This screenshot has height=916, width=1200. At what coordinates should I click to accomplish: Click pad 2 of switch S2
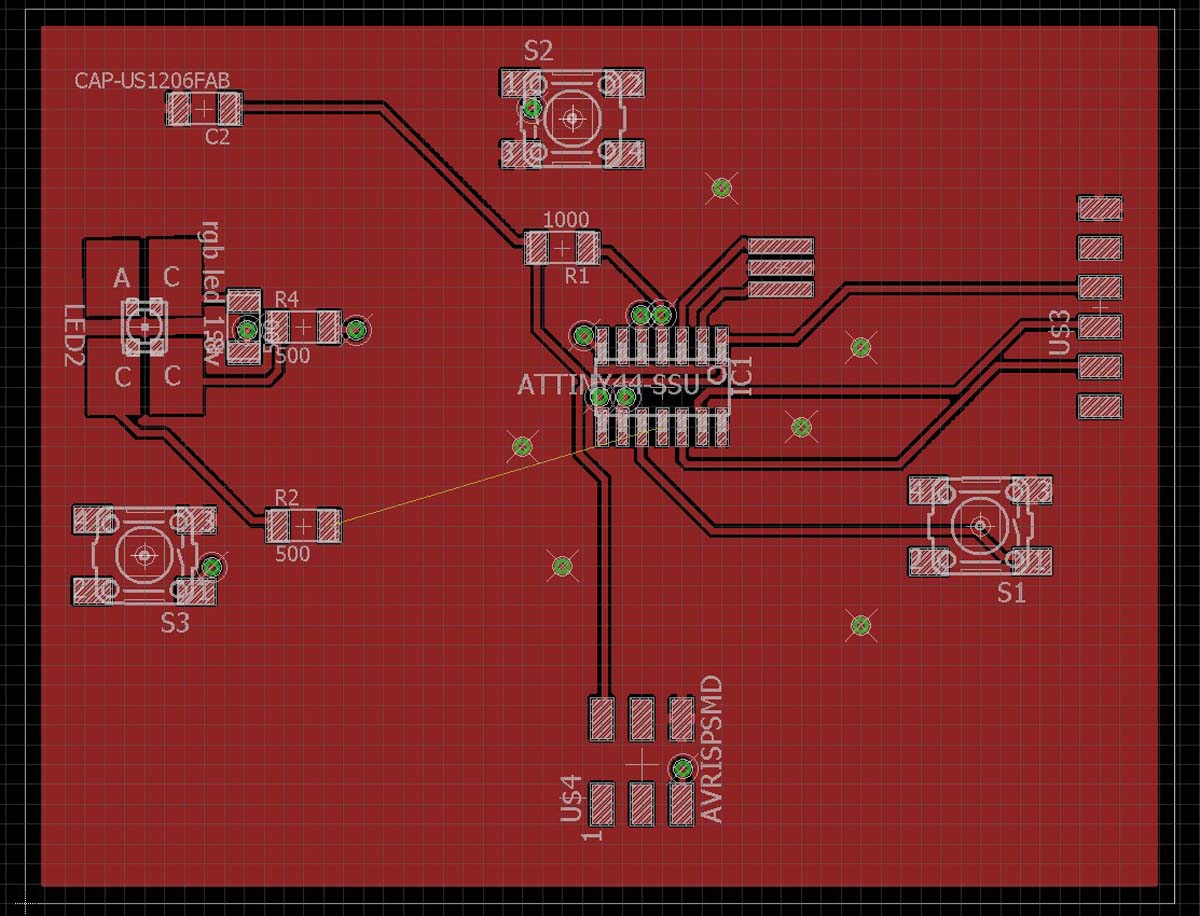626,82
